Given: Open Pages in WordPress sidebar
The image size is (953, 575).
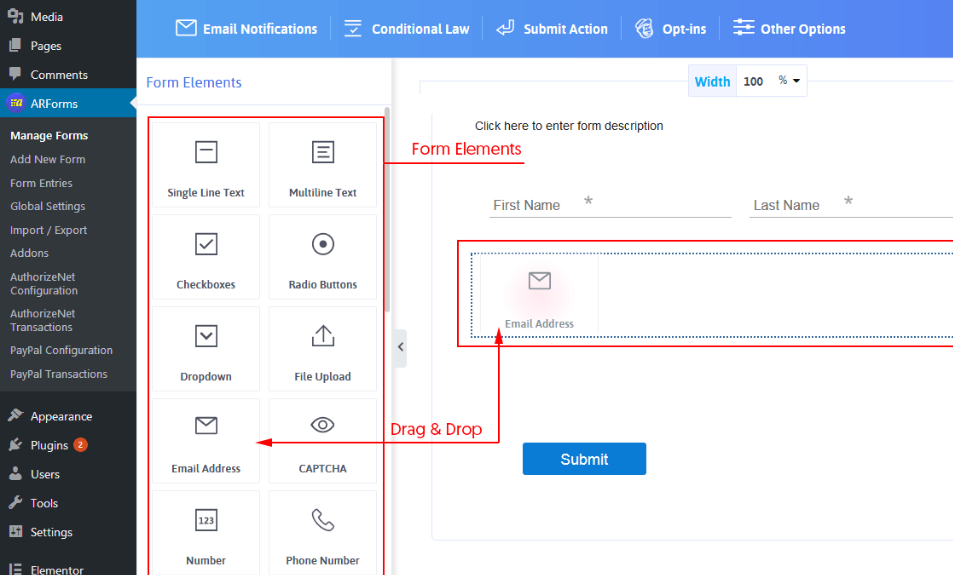Looking at the screenshot, I should point(68,46).
